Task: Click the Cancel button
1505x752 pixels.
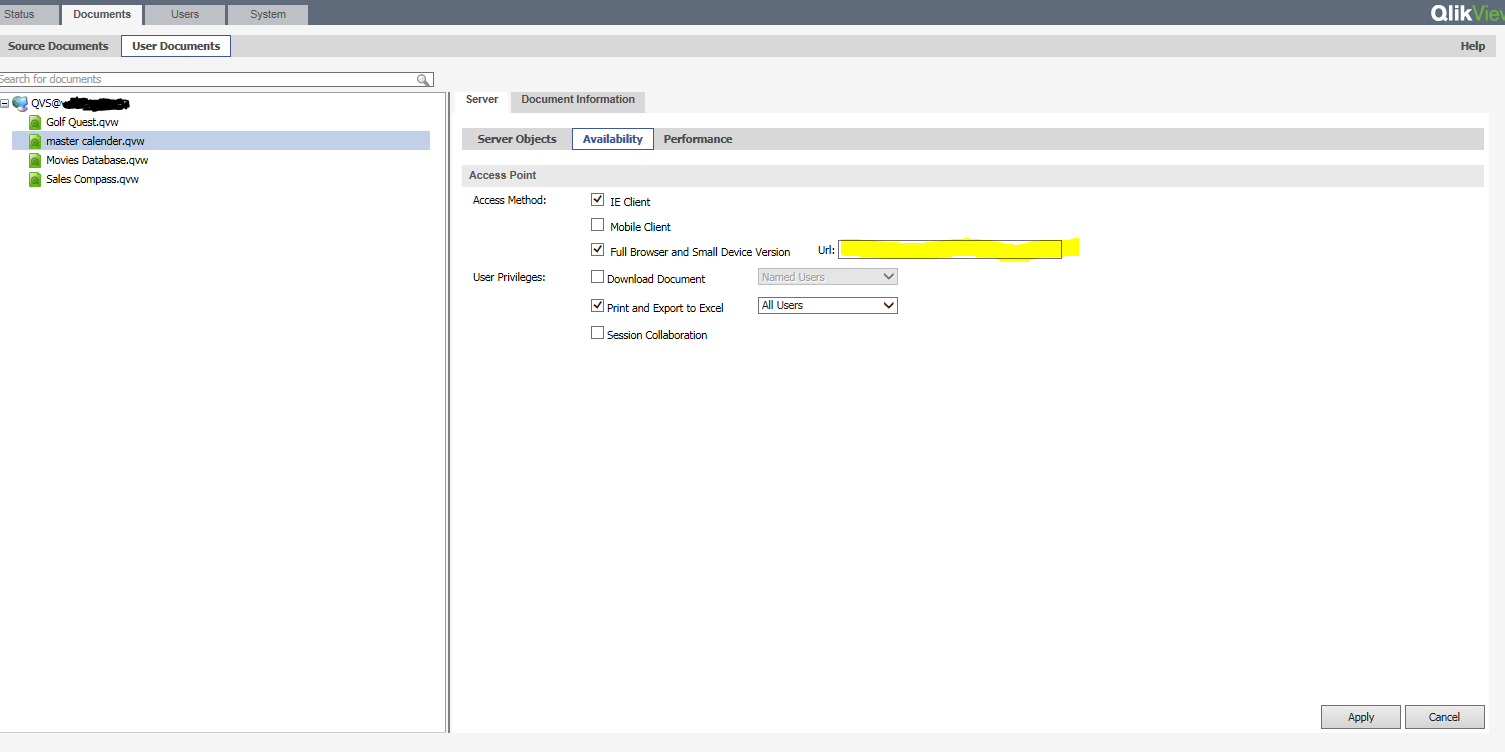Action: tap(1444, 717)
